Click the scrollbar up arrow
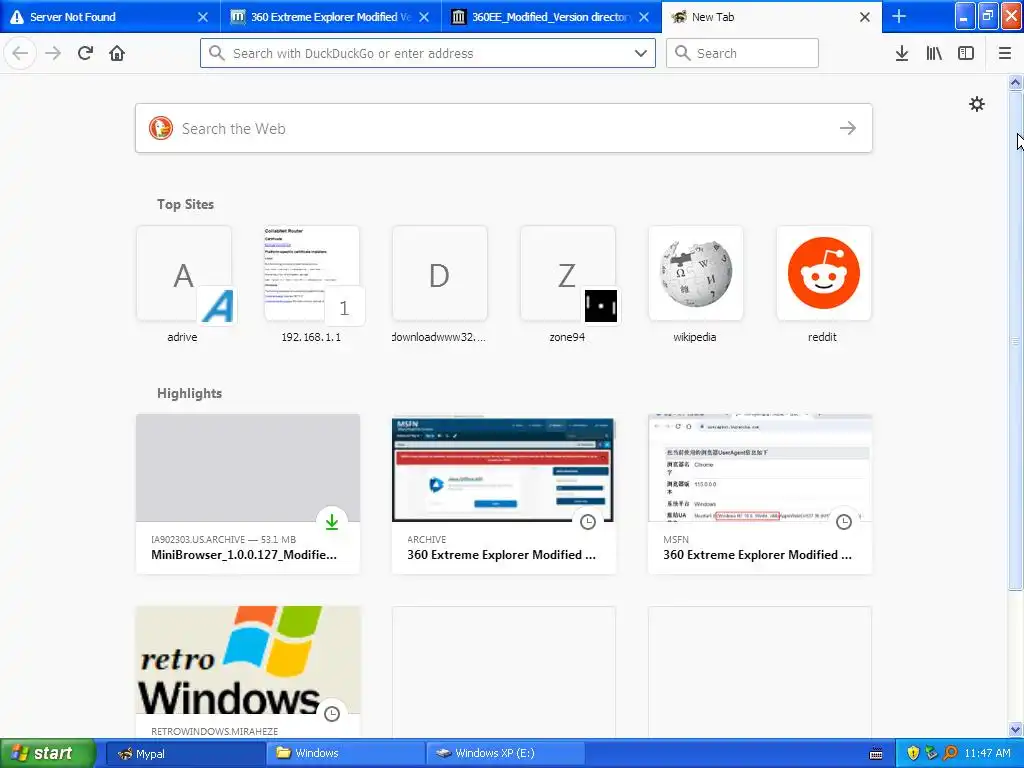The image size is (1024, 768). point(1015,82)
